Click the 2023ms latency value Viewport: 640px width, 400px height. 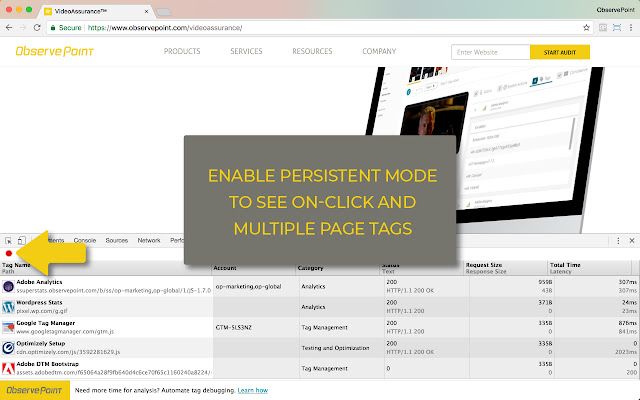click(626, 352)
